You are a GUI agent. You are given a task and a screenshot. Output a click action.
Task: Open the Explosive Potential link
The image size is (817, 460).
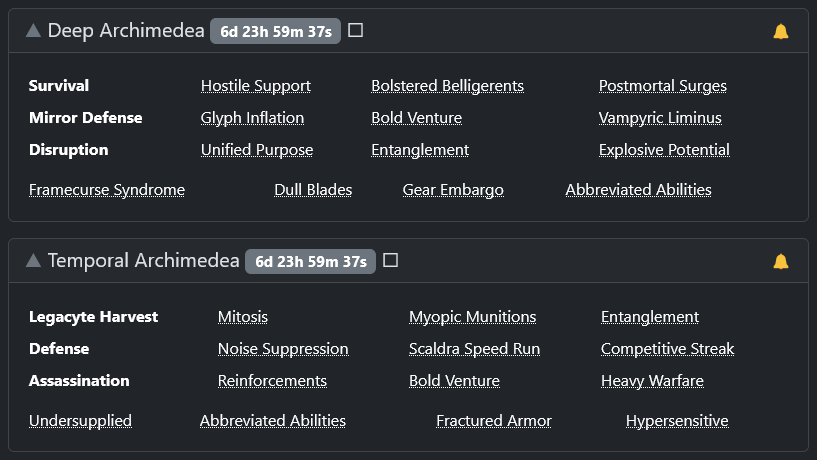click(664, 150)
